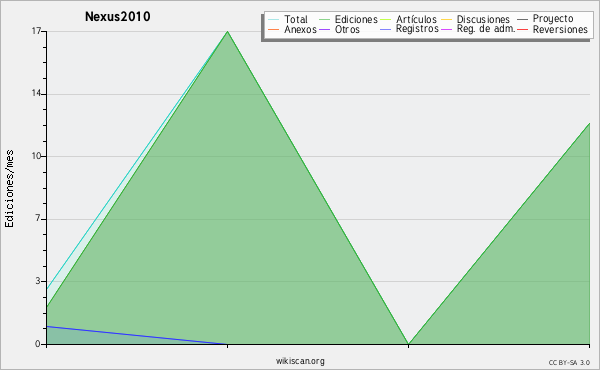The image size is (600, 370).
Task: Click the cyan Total legend line
Action: [x=274, y=19]
